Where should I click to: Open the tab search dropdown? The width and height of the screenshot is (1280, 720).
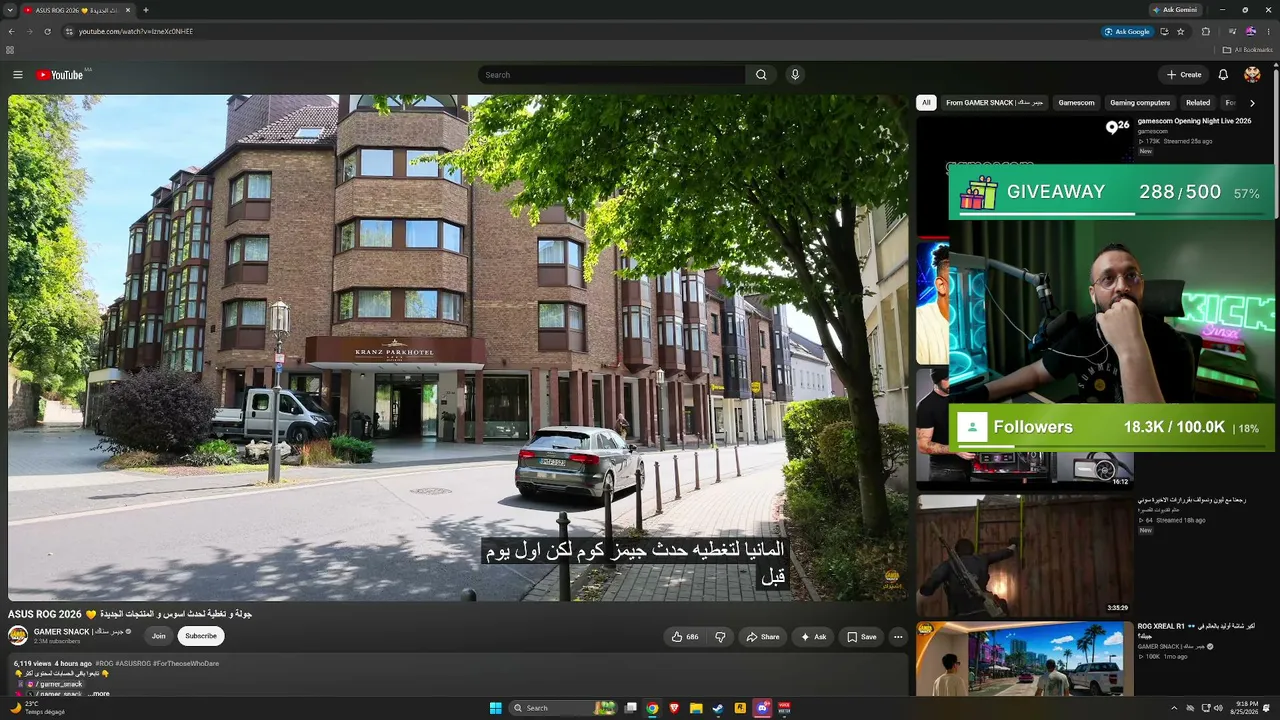(x=11, y=10)
